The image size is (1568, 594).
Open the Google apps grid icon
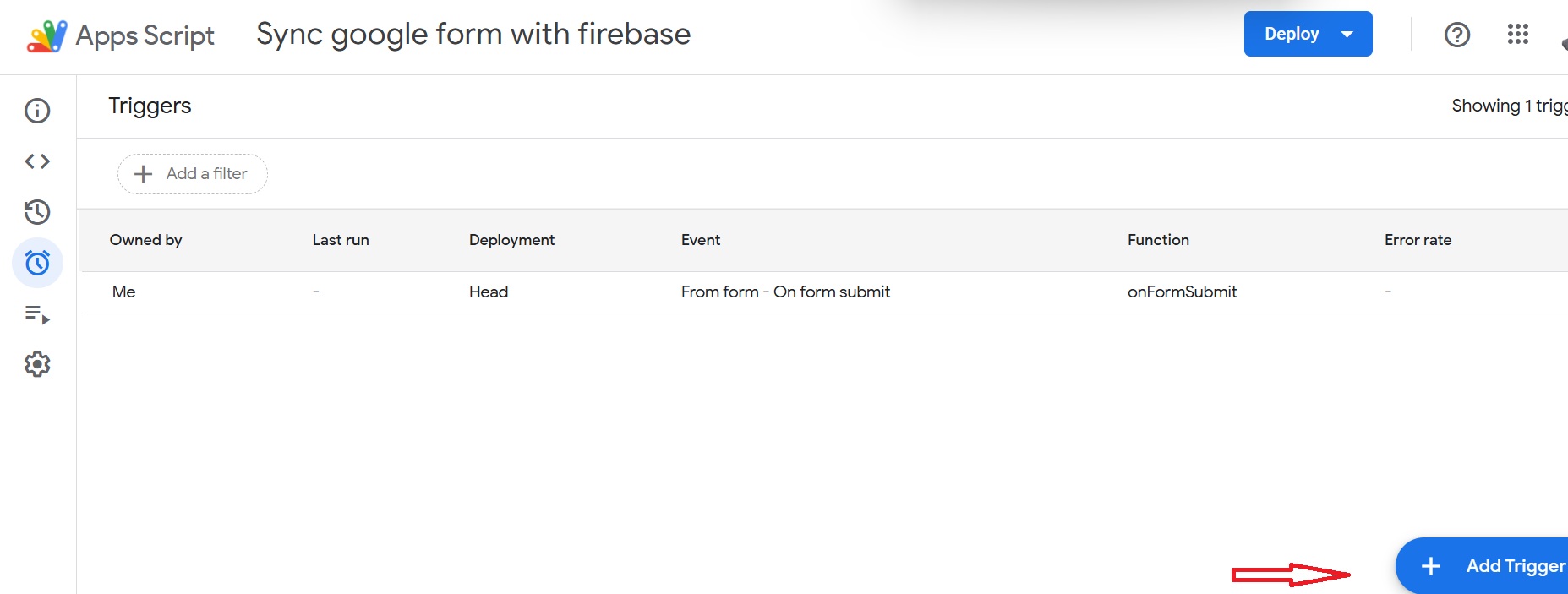pyautogui.click(x=1517, y=35)
